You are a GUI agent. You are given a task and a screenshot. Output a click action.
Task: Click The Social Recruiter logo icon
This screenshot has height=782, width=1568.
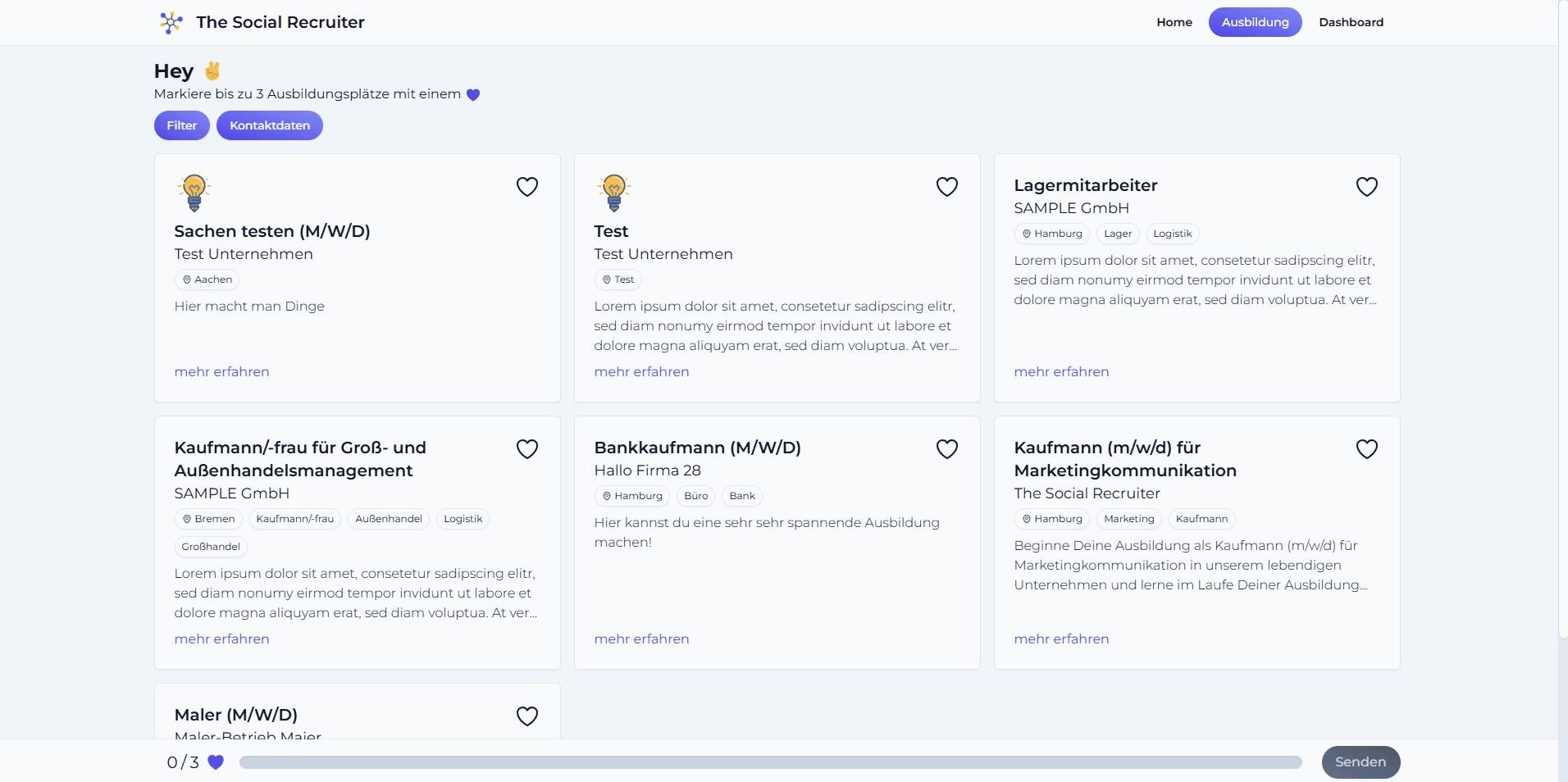click(x=171, y=22)
